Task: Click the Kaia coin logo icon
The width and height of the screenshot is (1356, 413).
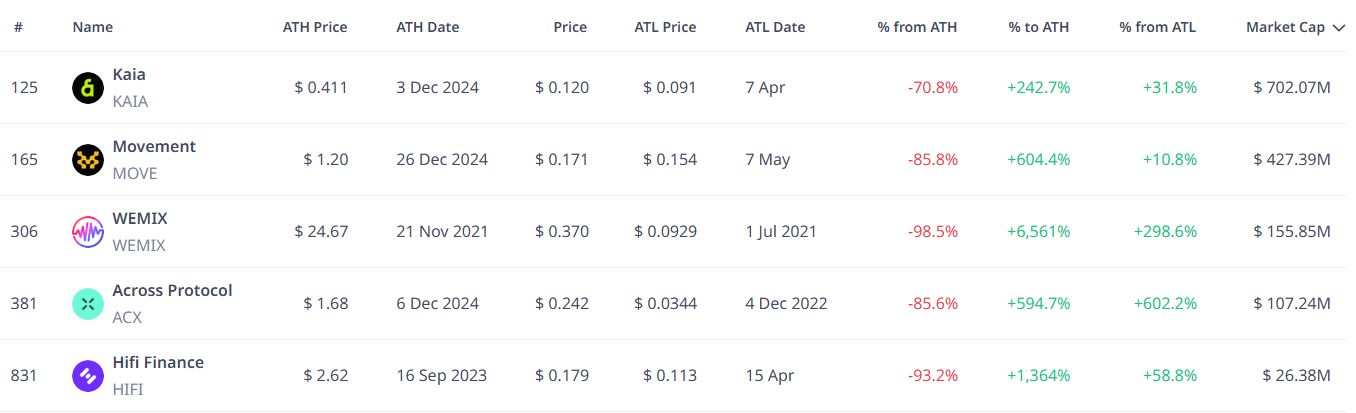Action: [x=88, y=88]
